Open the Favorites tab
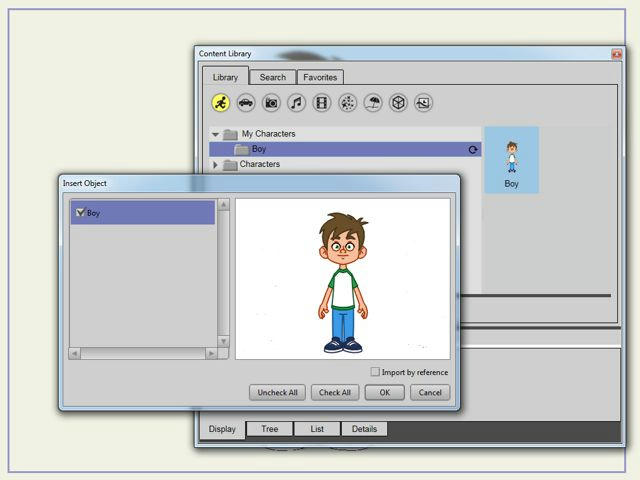 [320, 77]
